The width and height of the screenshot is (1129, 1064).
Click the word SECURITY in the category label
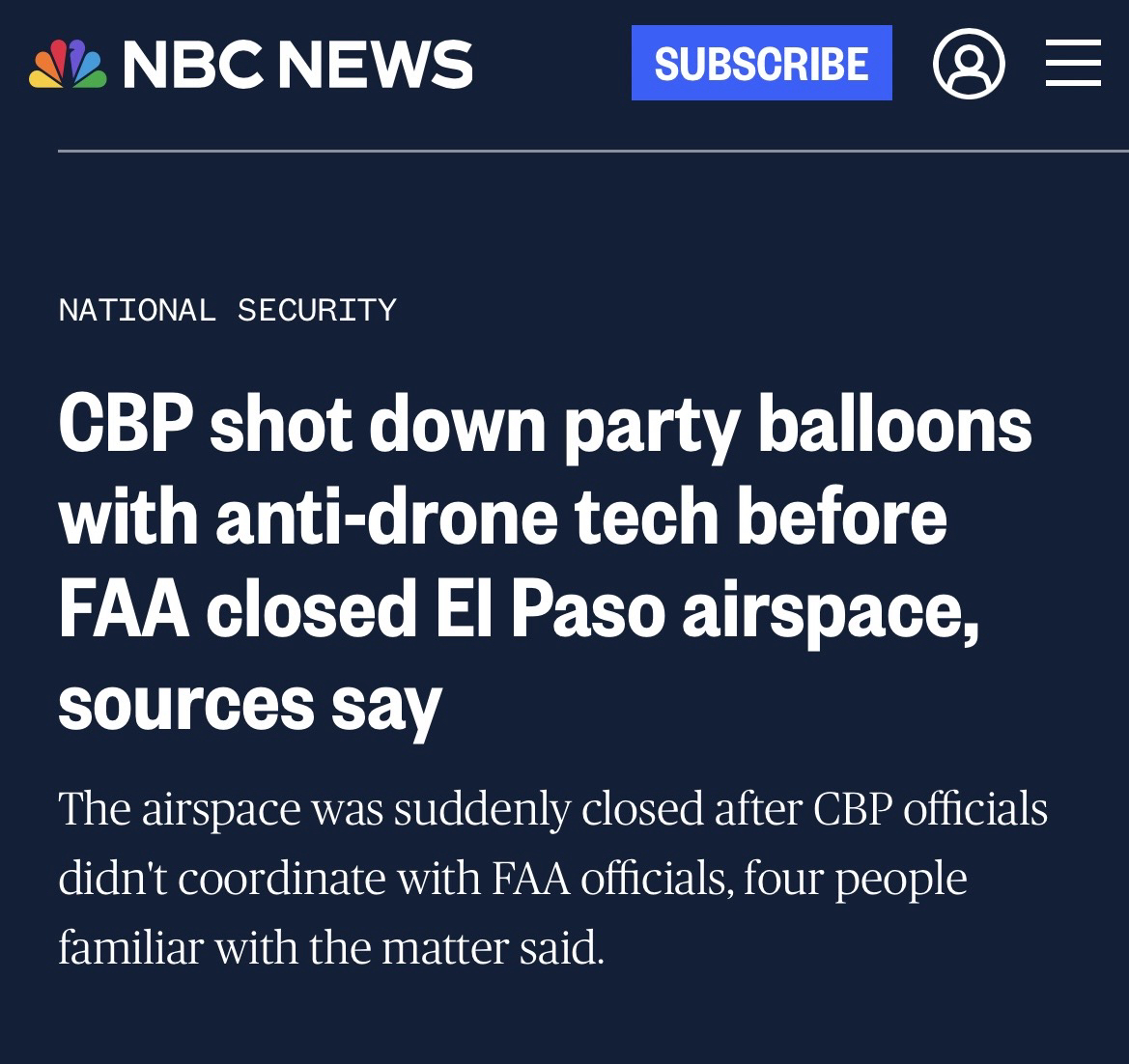[x=317, y=310]
